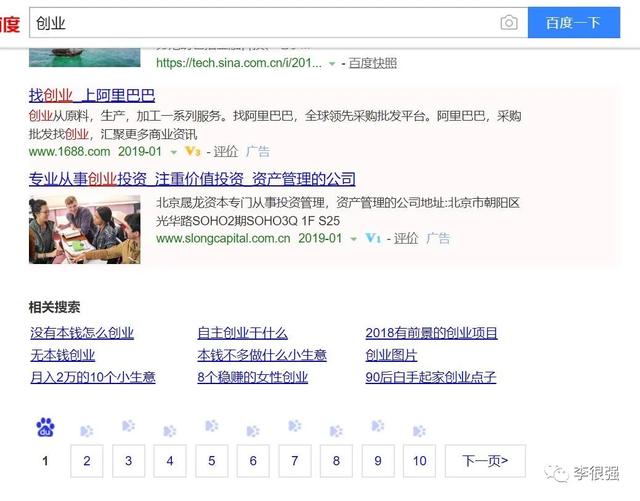640x501 pixels.
Task: Go to results page 3
Action: pyautogui.click(x=128, y=461)
